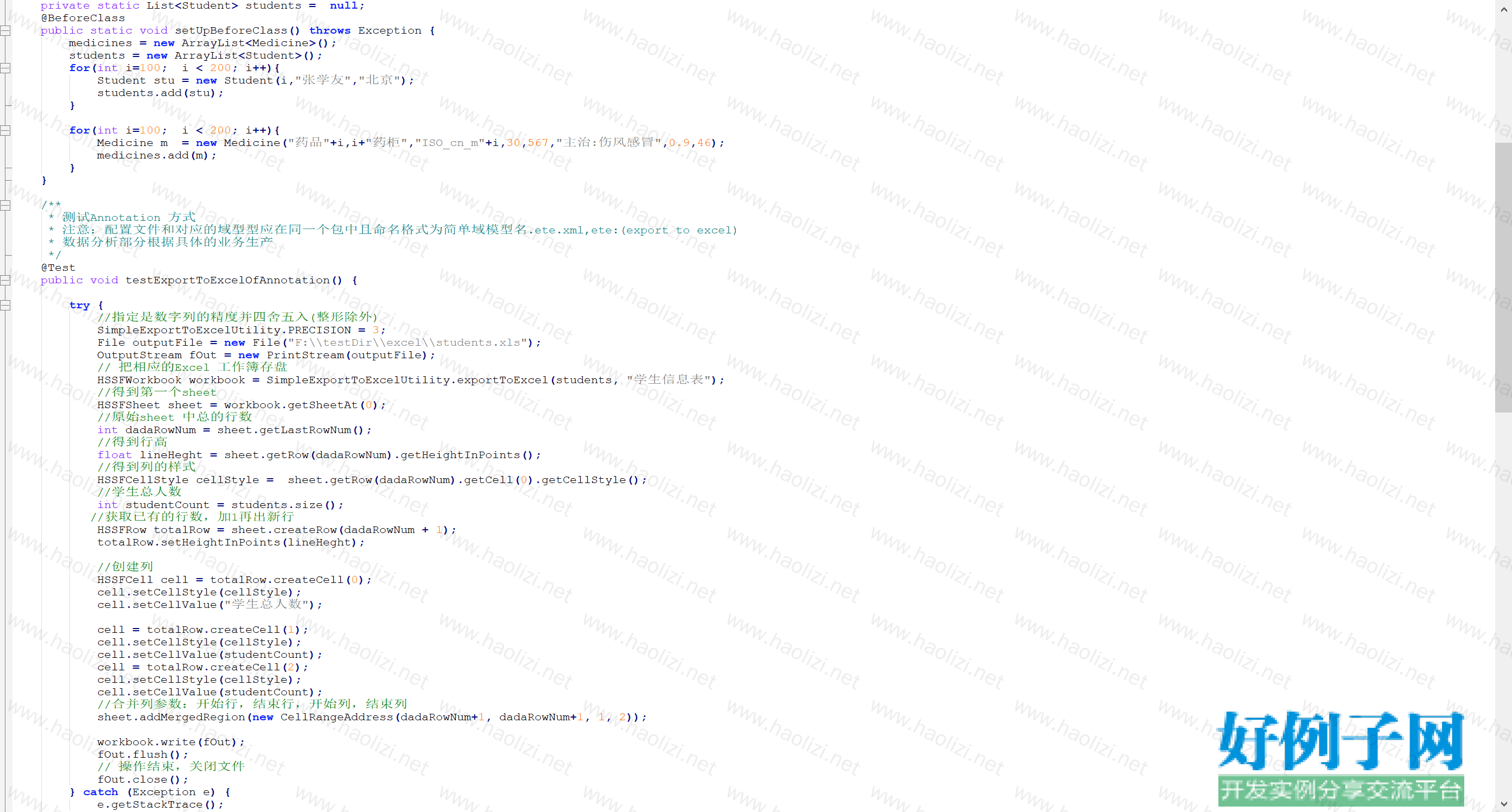Click the catch keyword
Screen dimensions: 1512x812
100,792
